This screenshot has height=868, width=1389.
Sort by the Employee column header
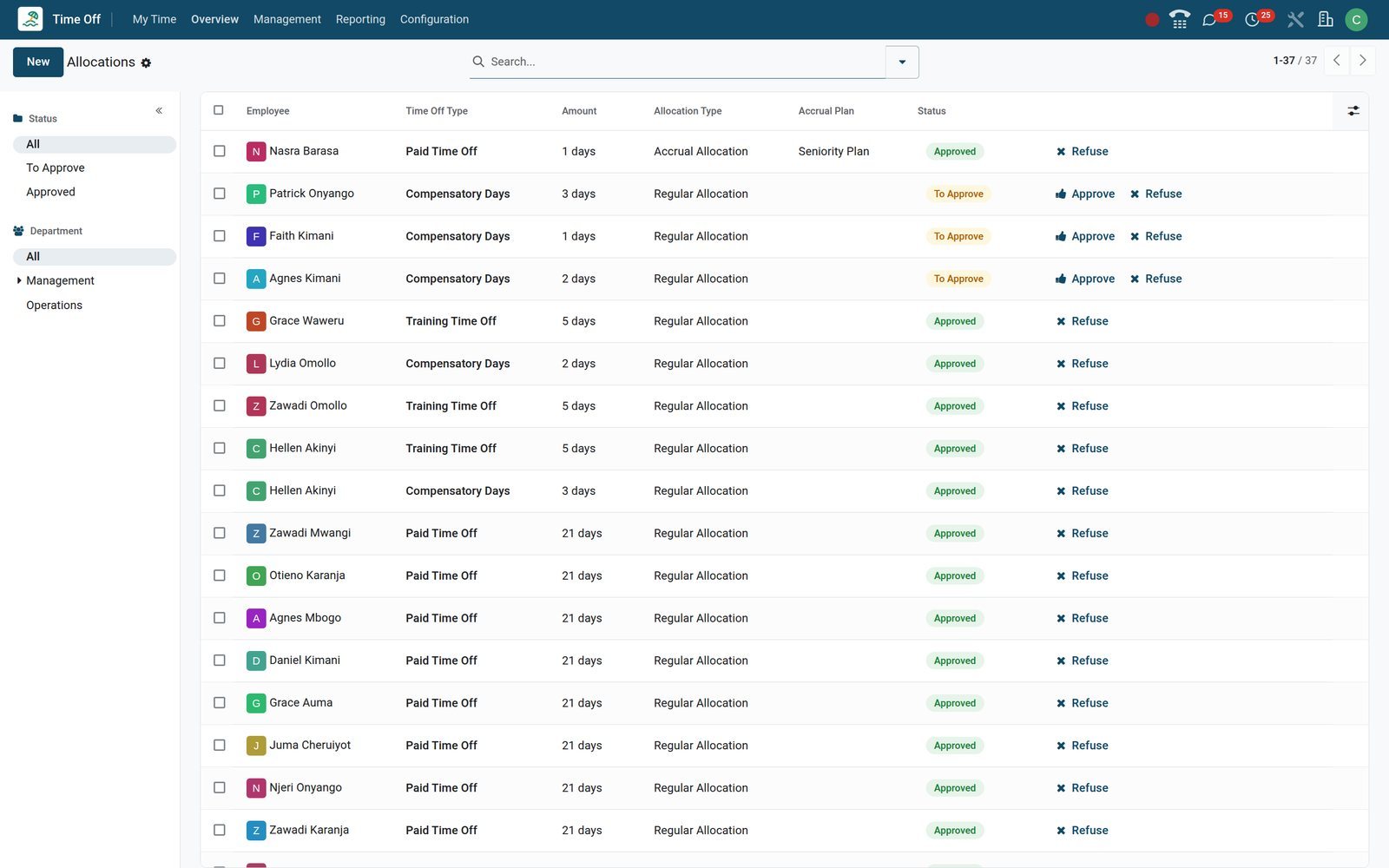pos(268,111)
